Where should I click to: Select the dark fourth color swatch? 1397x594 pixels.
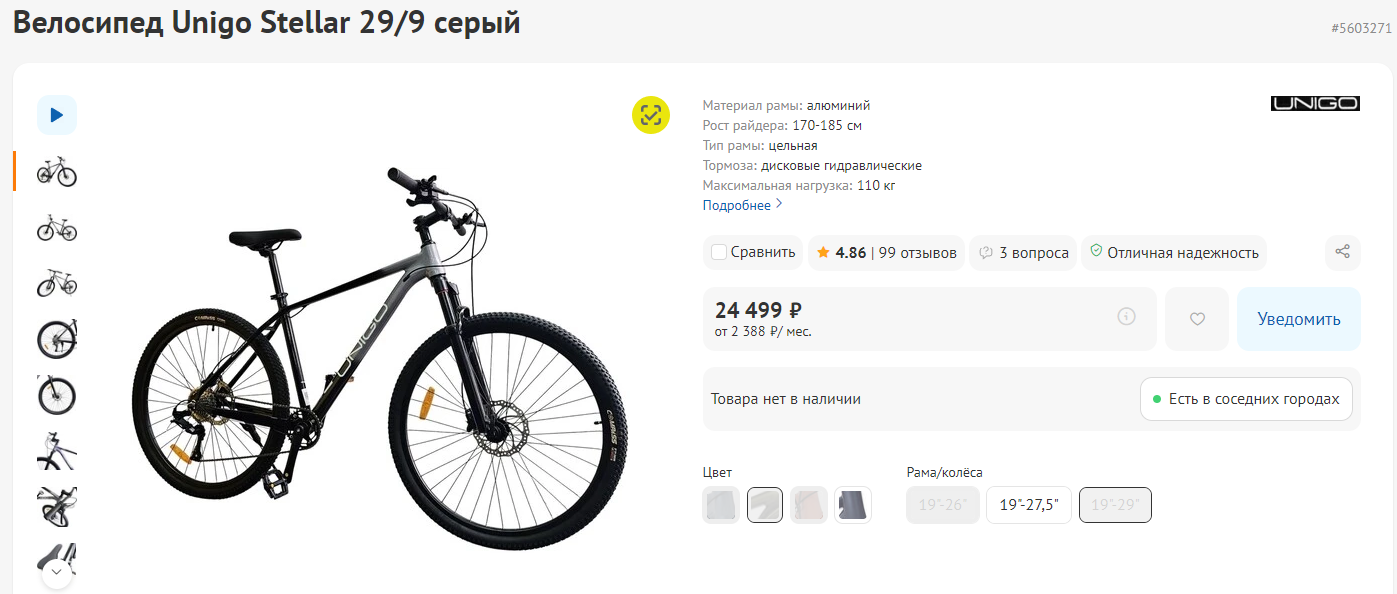coord(853,505)
